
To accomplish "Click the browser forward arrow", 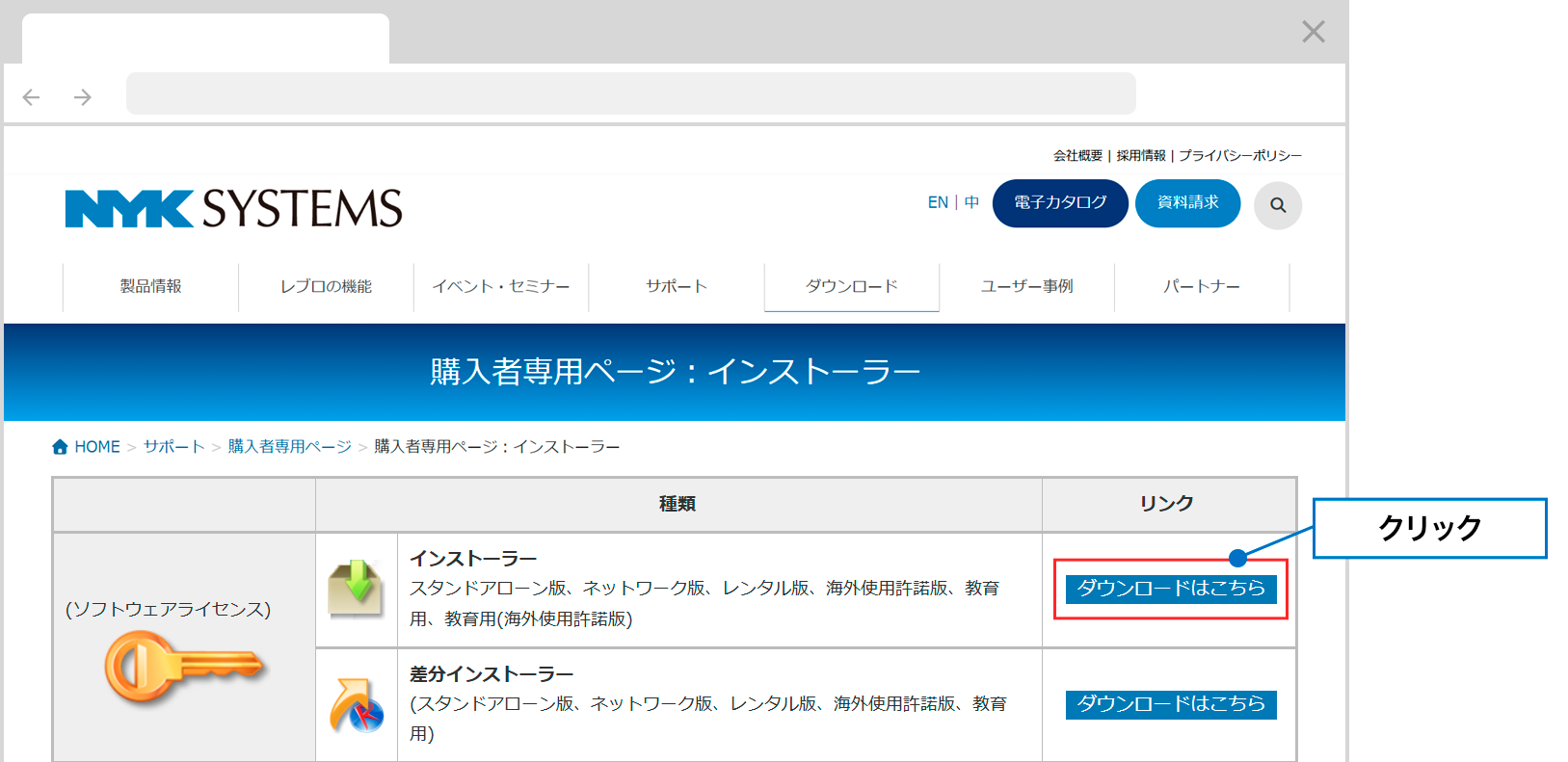I will tap(83, 97).
